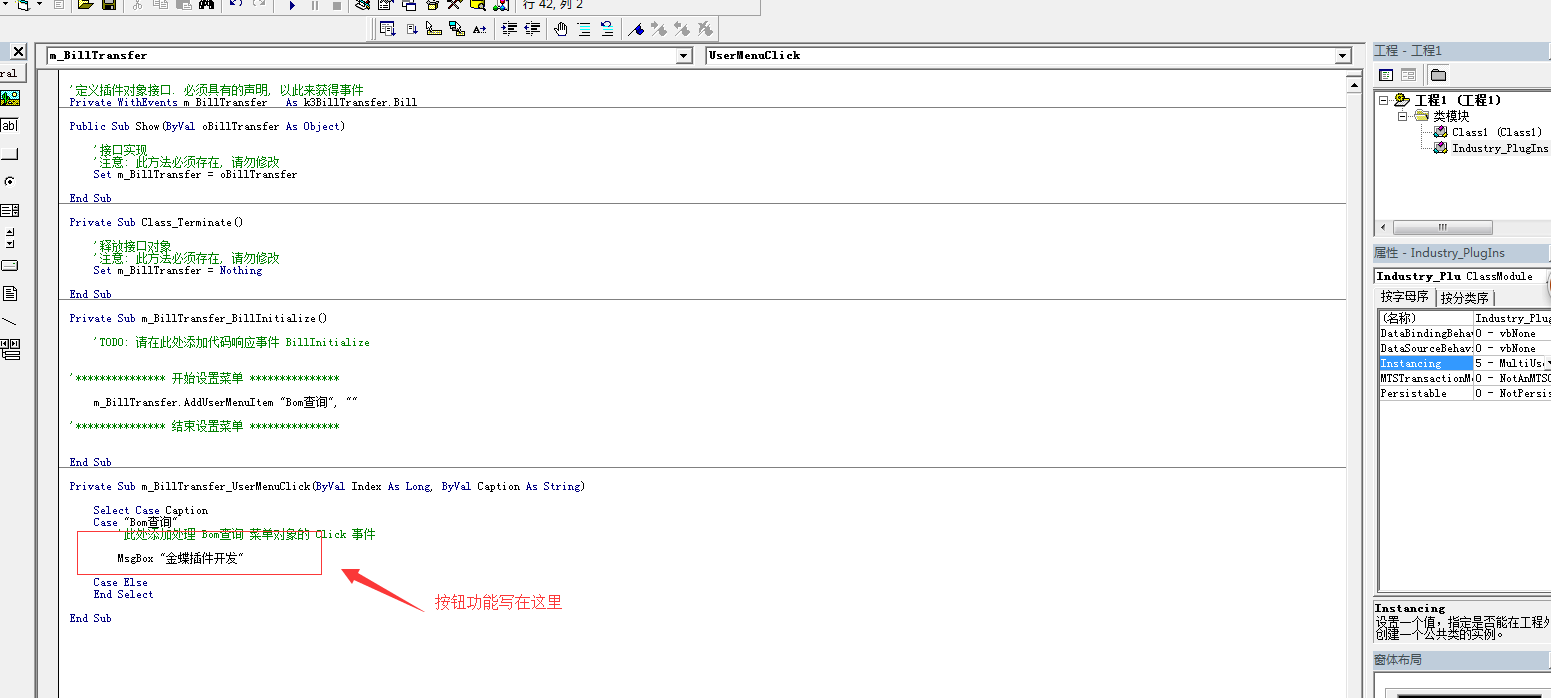
Task: Select DataBindingBehavior property row
Action: (1463, 333)
